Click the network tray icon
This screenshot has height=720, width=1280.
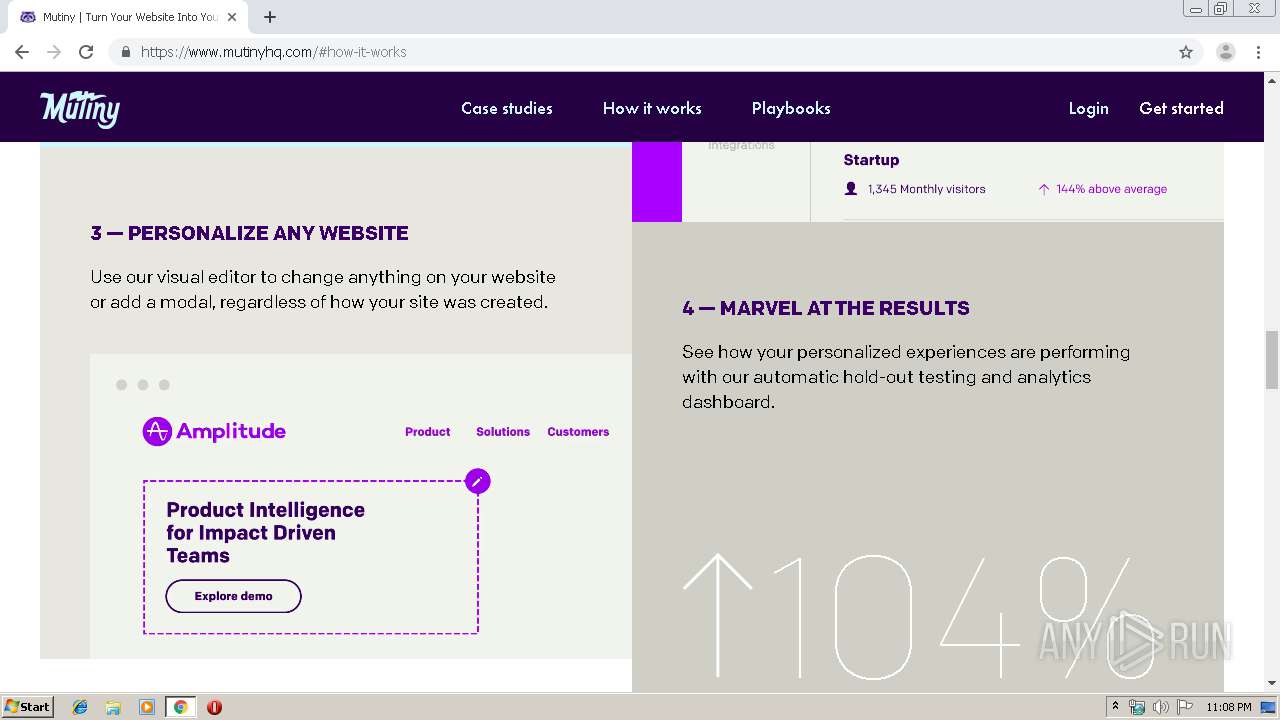1137,707
